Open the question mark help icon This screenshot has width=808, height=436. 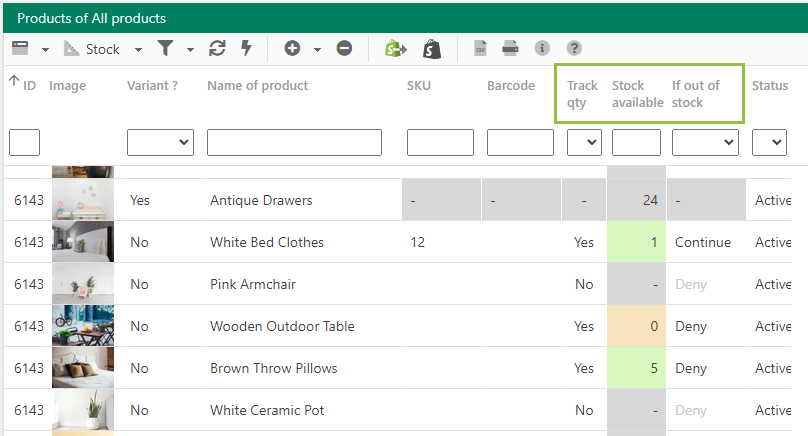click(574, 48)
